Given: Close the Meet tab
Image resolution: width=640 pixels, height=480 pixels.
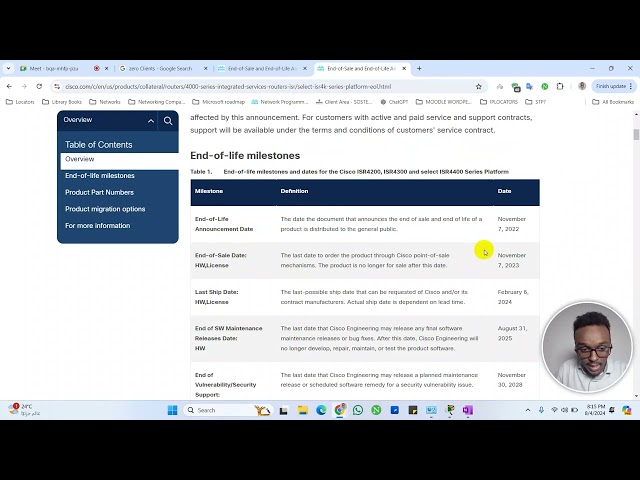Looking at the screenshot, I should (x=107, y=69).
